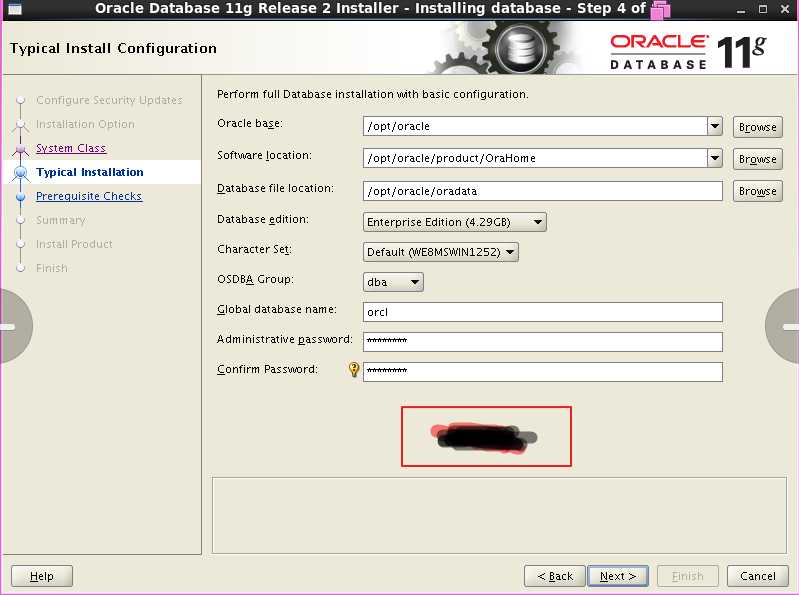Click the disabled Finish button
799x595 pixels.
tap(687, 576)
